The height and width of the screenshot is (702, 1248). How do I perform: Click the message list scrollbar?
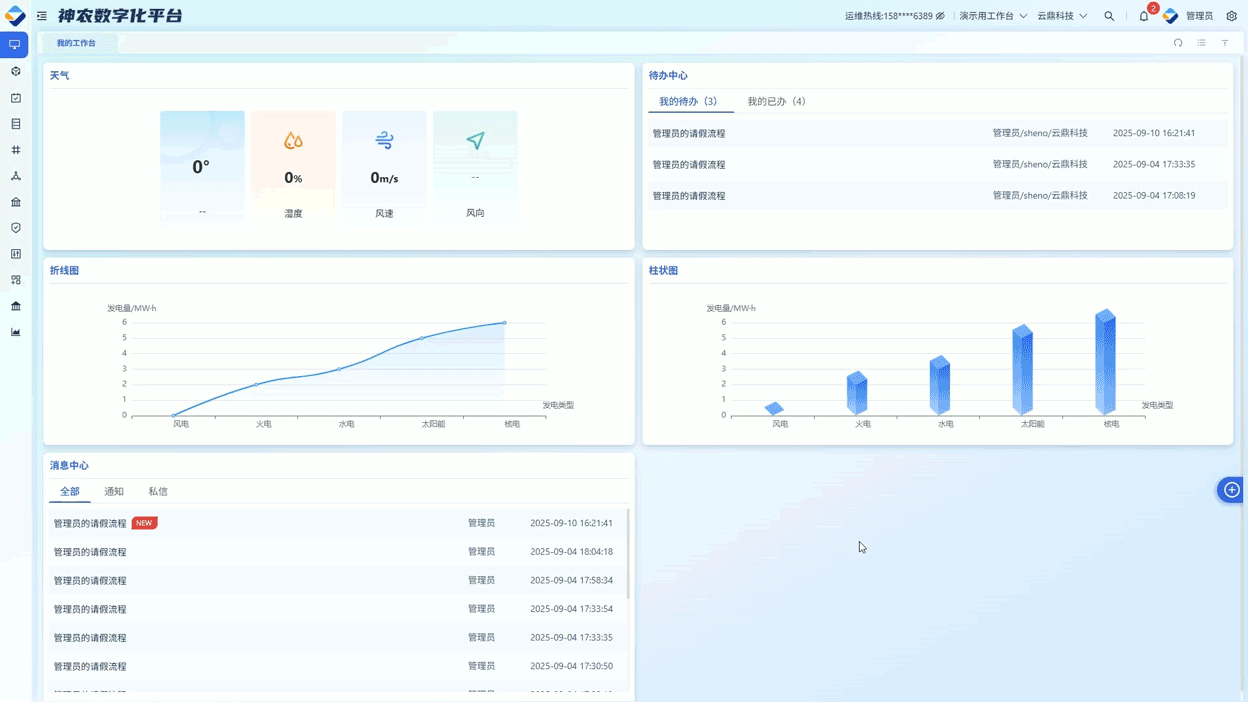[x=628, y=555]
